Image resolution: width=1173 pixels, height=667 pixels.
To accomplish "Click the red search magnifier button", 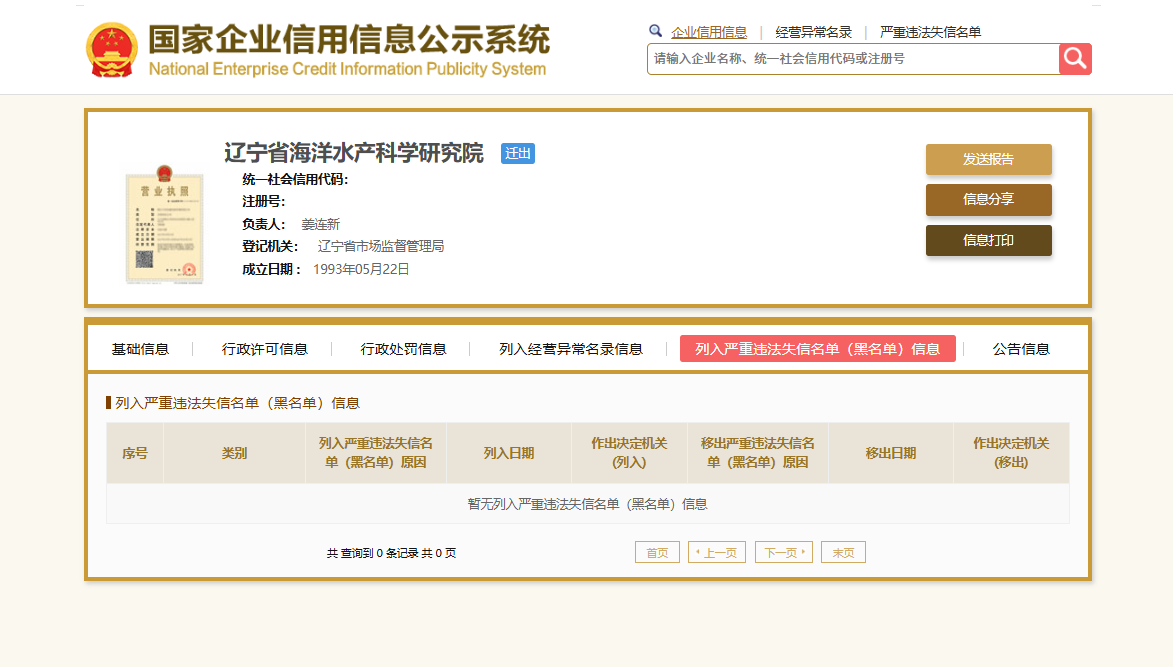I will pos(1075,58).
